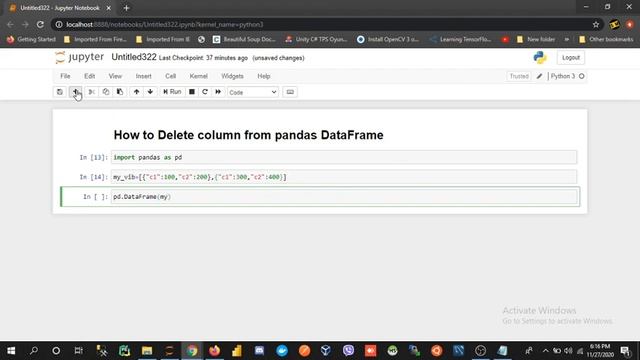Select the my_vlb dictionary list cell

[x=344, y=177]
